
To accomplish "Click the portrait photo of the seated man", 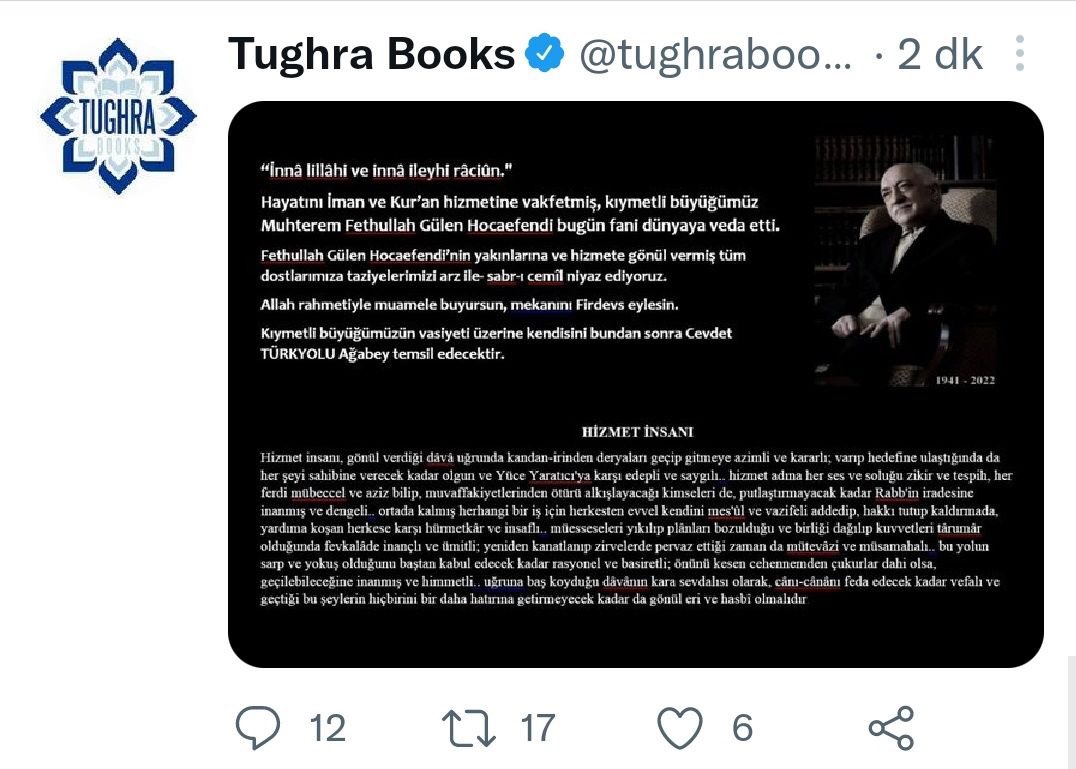I will coord(906,262).
